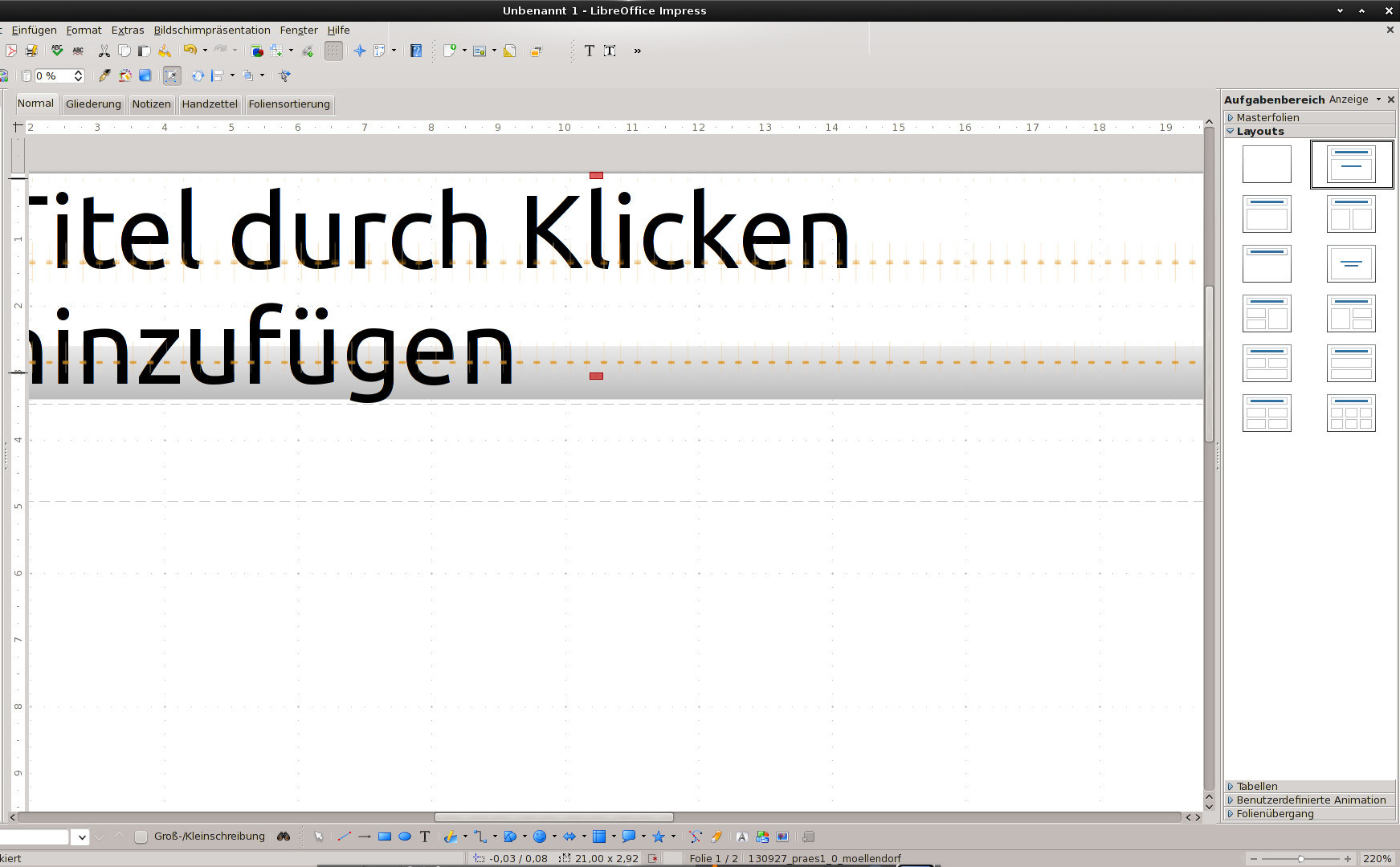Expand the Masterfolien section
The height and width of the screenshot is (867, 1400).
click(x=1309, y=117)
